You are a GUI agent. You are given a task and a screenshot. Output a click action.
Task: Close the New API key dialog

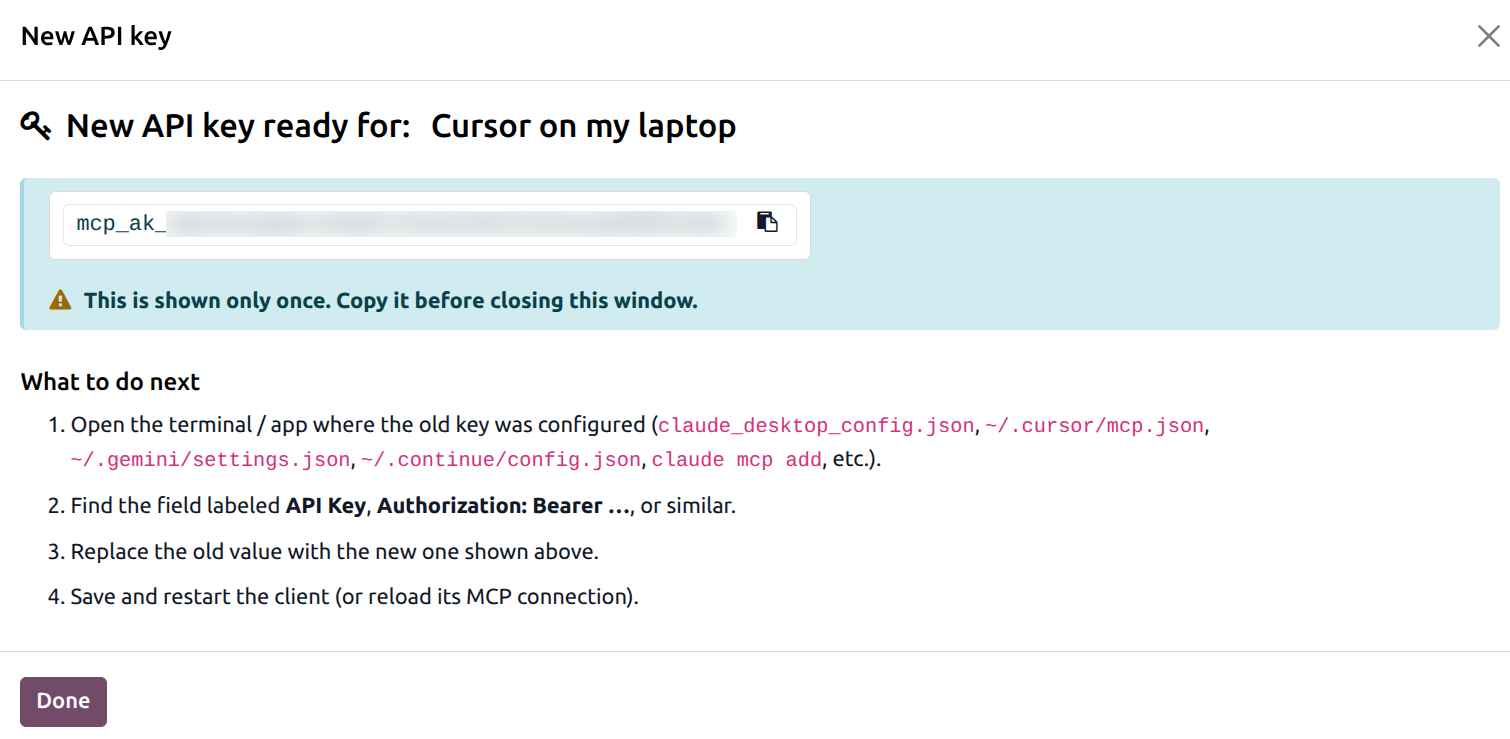point(1488,37)
